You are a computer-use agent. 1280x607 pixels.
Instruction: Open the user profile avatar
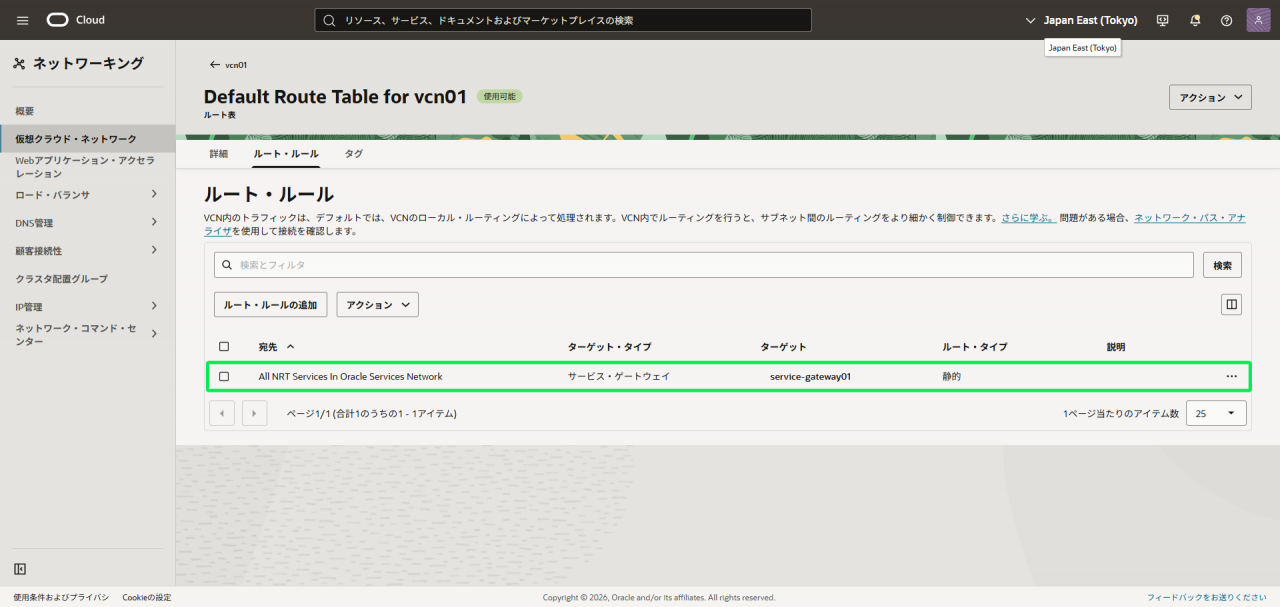(1258, 20)
